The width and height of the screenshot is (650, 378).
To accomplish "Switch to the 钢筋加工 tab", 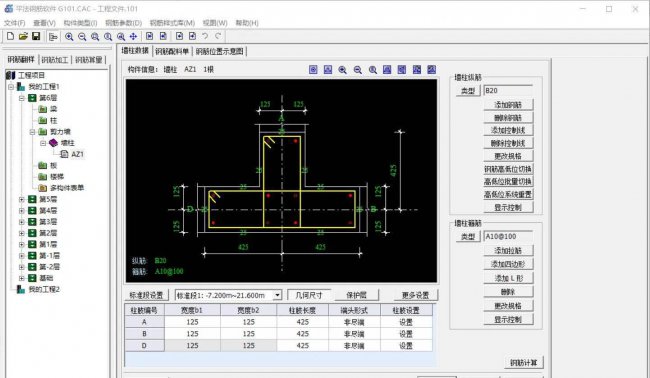I will (x=55, y=60).
